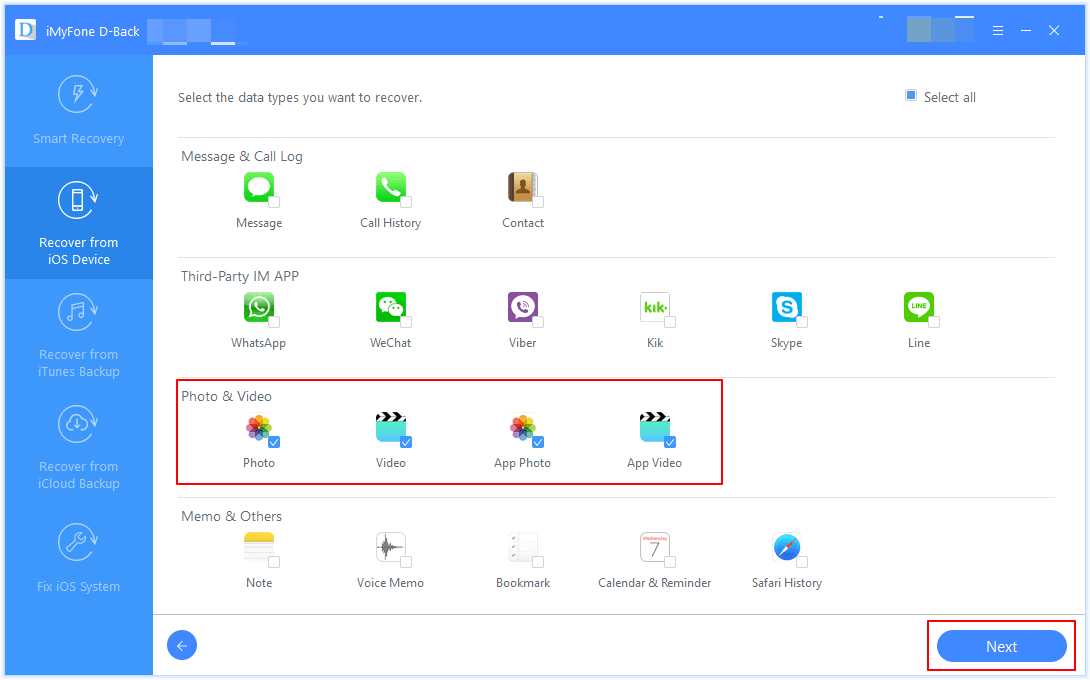Pick the Calendar & Reminder icon
Image resolution: width=1090 pixels, height=680 pixels.
click(x=654, y=547)
